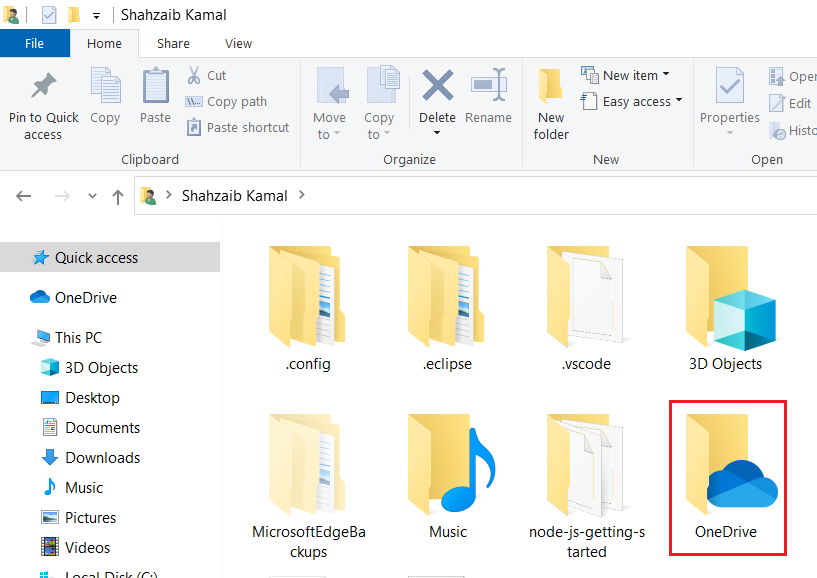The height and width of the screenshot is (578, 817).
Task: Click the Copy ribbon button
Action: pyautogui.click(x=105, y=96)
